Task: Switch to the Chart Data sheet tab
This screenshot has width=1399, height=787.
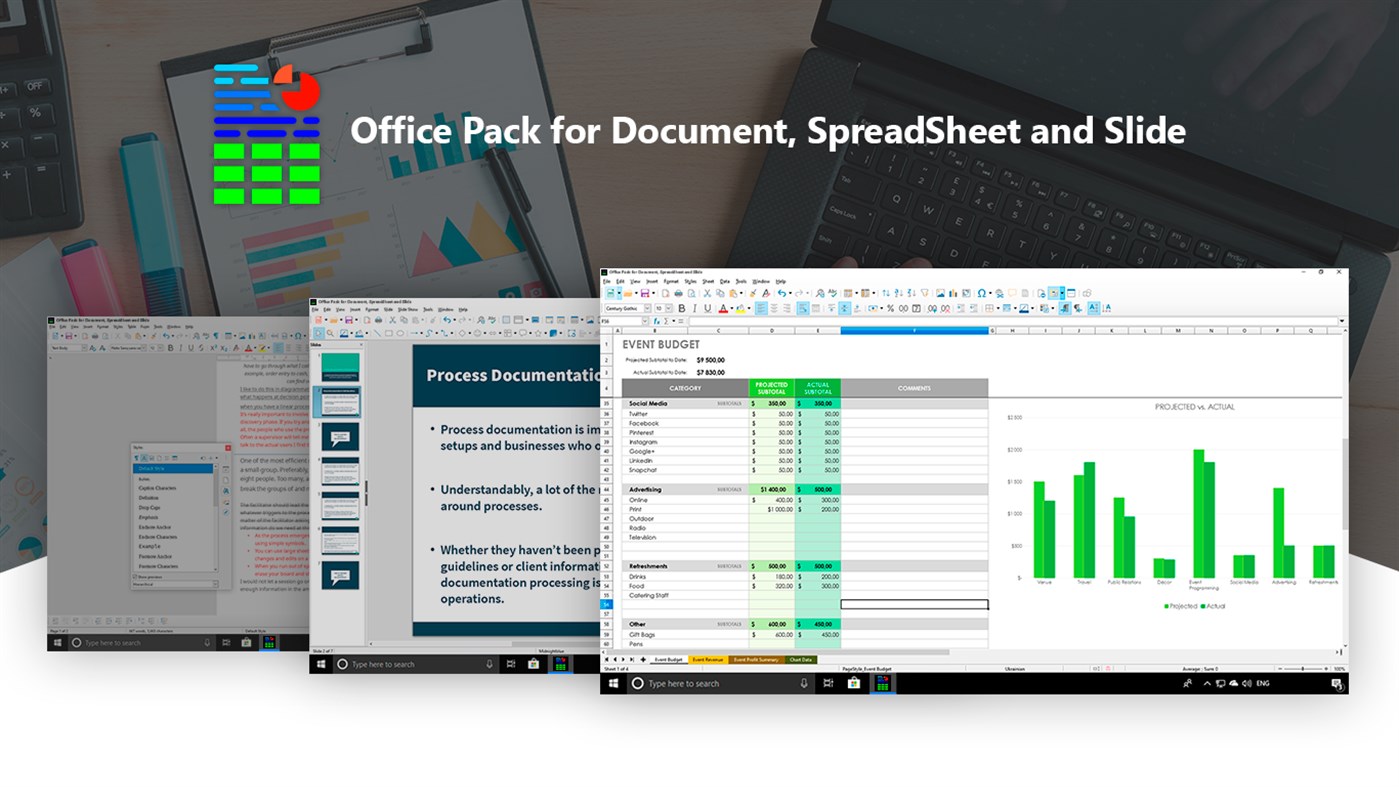Action: 801,659
